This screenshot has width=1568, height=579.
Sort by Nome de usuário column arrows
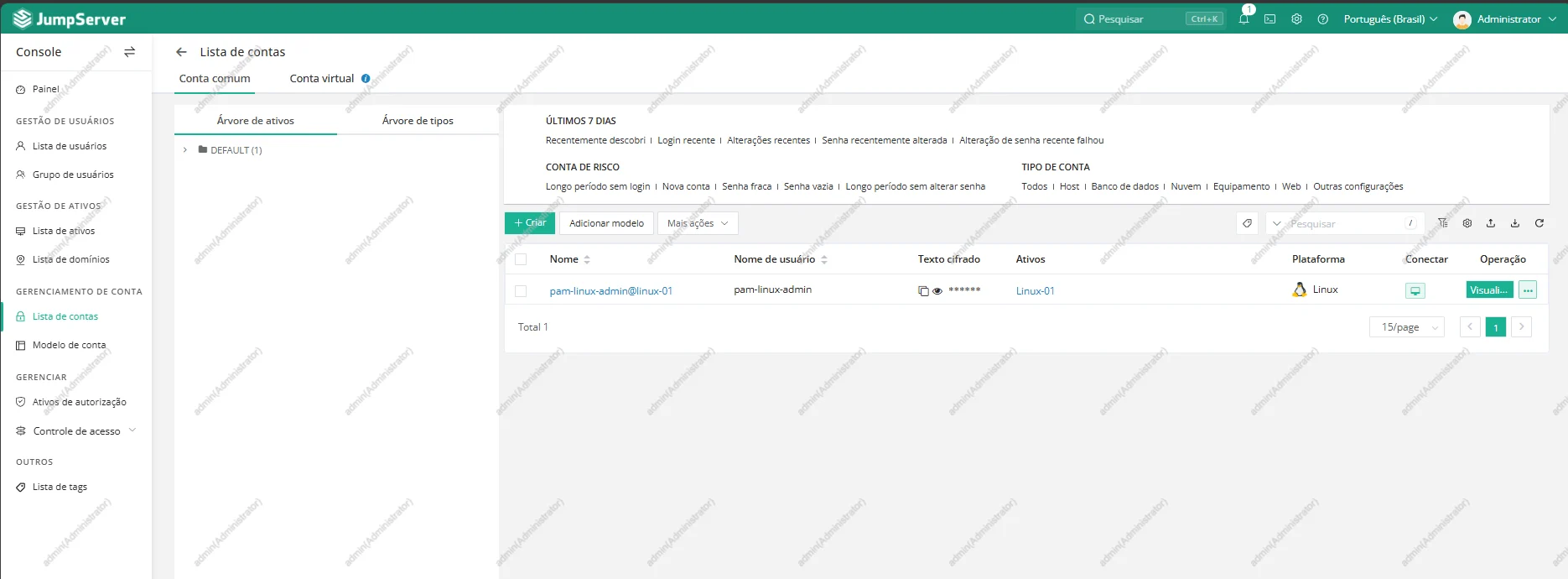(824, 260)
